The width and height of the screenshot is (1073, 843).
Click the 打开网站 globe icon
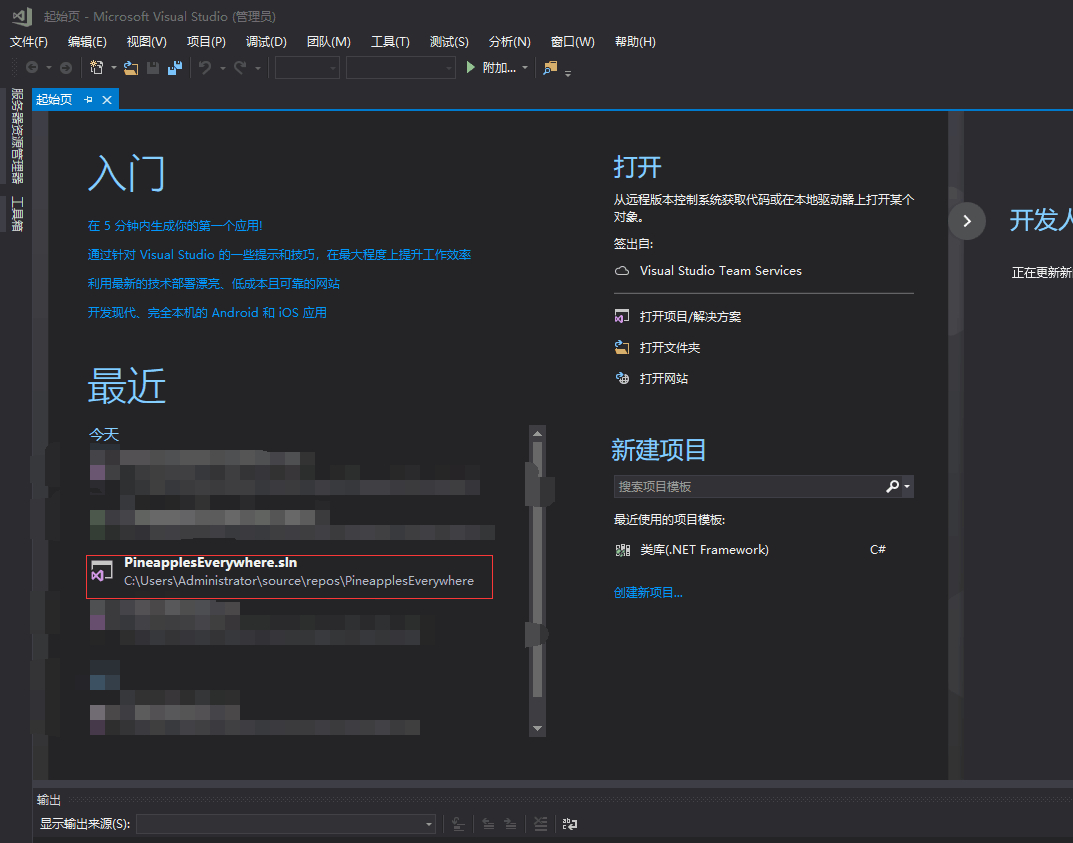coord(622,378)
